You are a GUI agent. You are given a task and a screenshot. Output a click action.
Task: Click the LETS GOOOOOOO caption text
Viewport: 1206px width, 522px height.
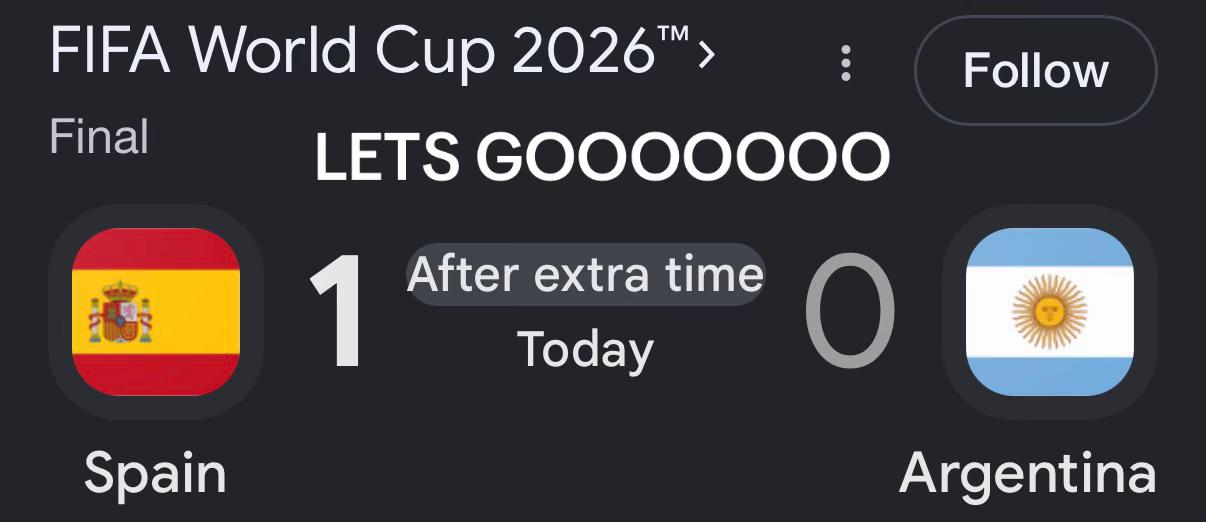[602, 157]
